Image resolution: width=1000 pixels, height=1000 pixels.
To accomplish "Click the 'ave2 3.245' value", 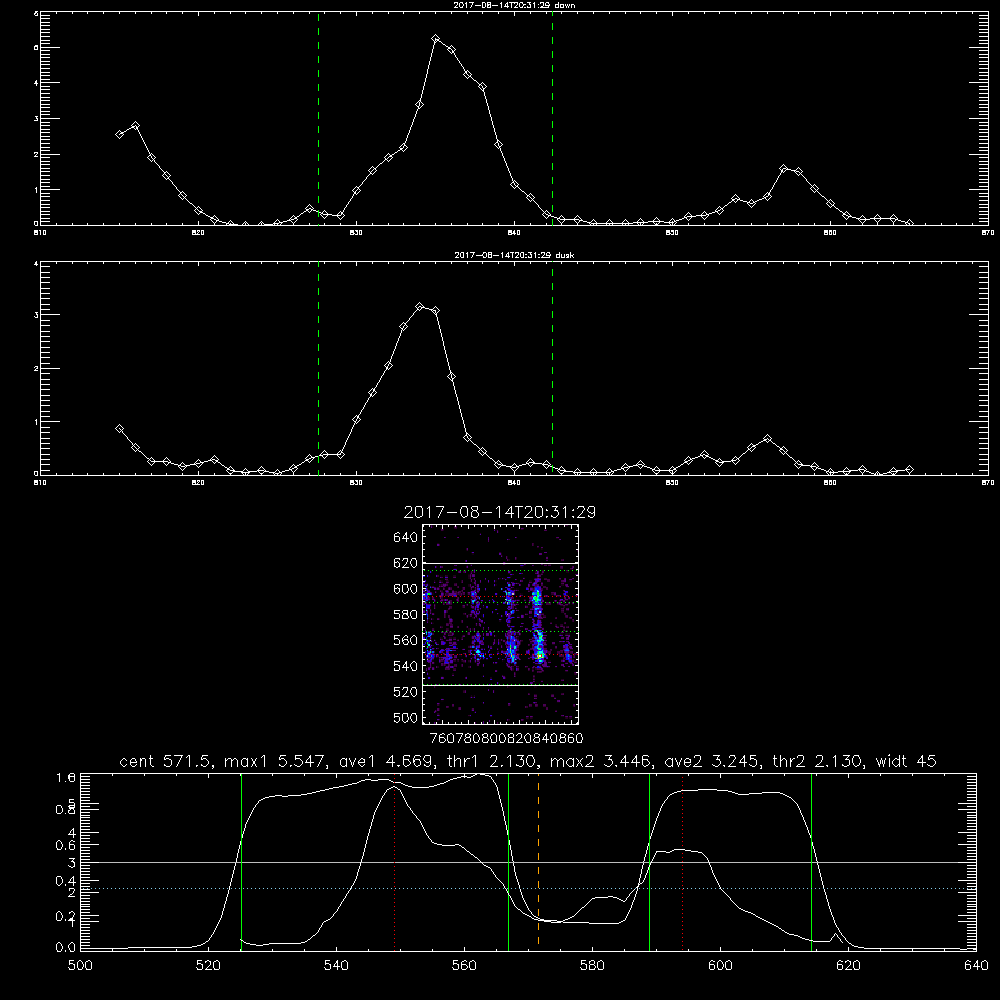I will click(712, 761).
